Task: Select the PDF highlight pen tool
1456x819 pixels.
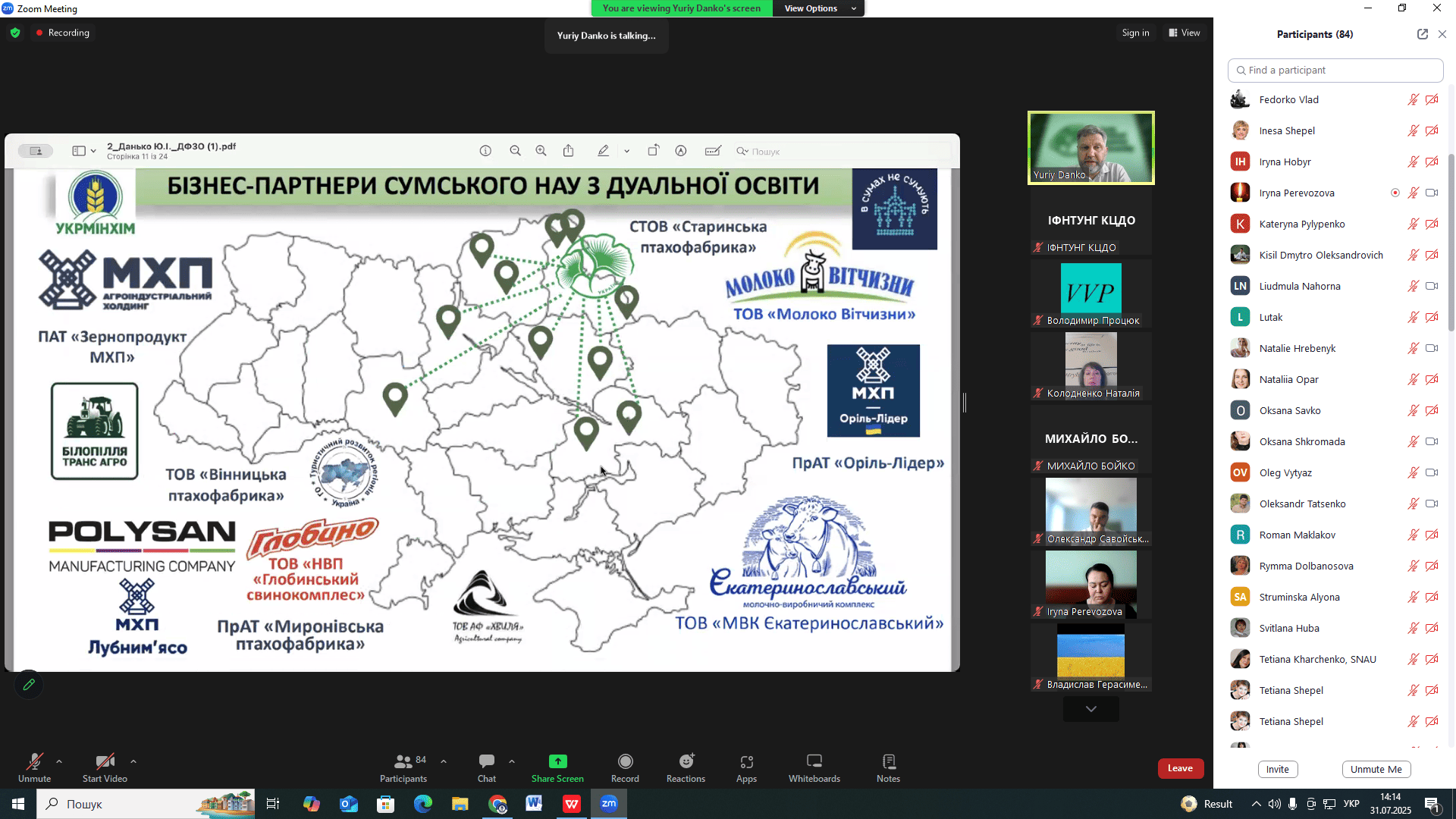Action: [x=604, y=151]
